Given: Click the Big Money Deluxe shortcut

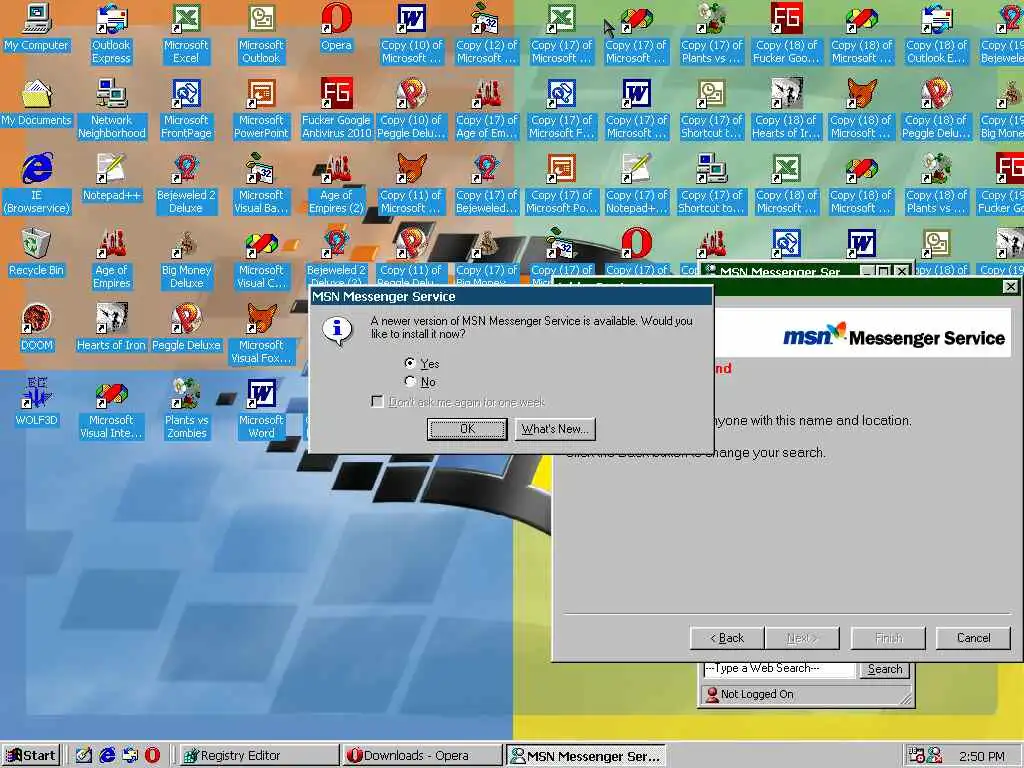Looking at the screenshot, I should click(x=186, y=259).
